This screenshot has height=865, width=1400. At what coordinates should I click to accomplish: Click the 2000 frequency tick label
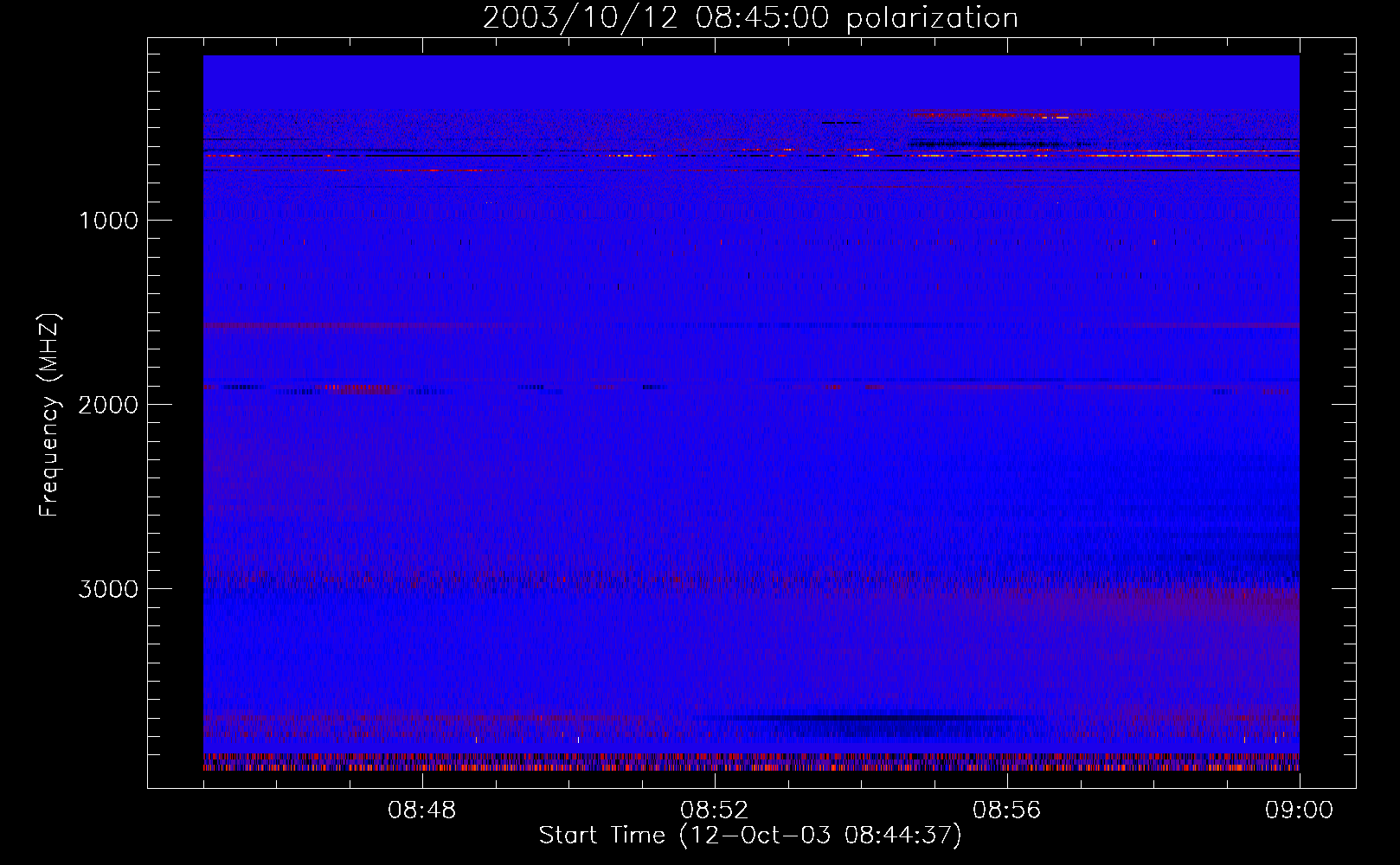tap(108, 405)
